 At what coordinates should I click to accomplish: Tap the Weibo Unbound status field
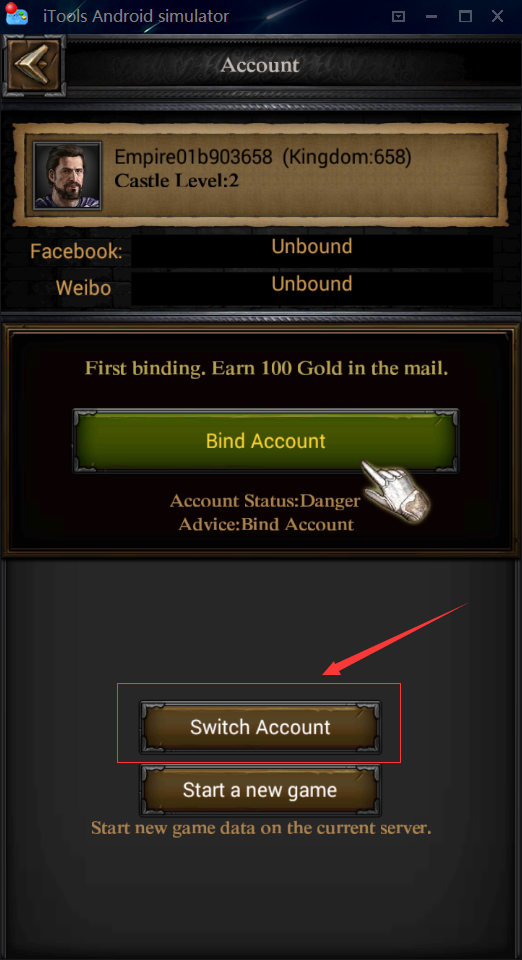pyautogui.click(x=312, y=288)
